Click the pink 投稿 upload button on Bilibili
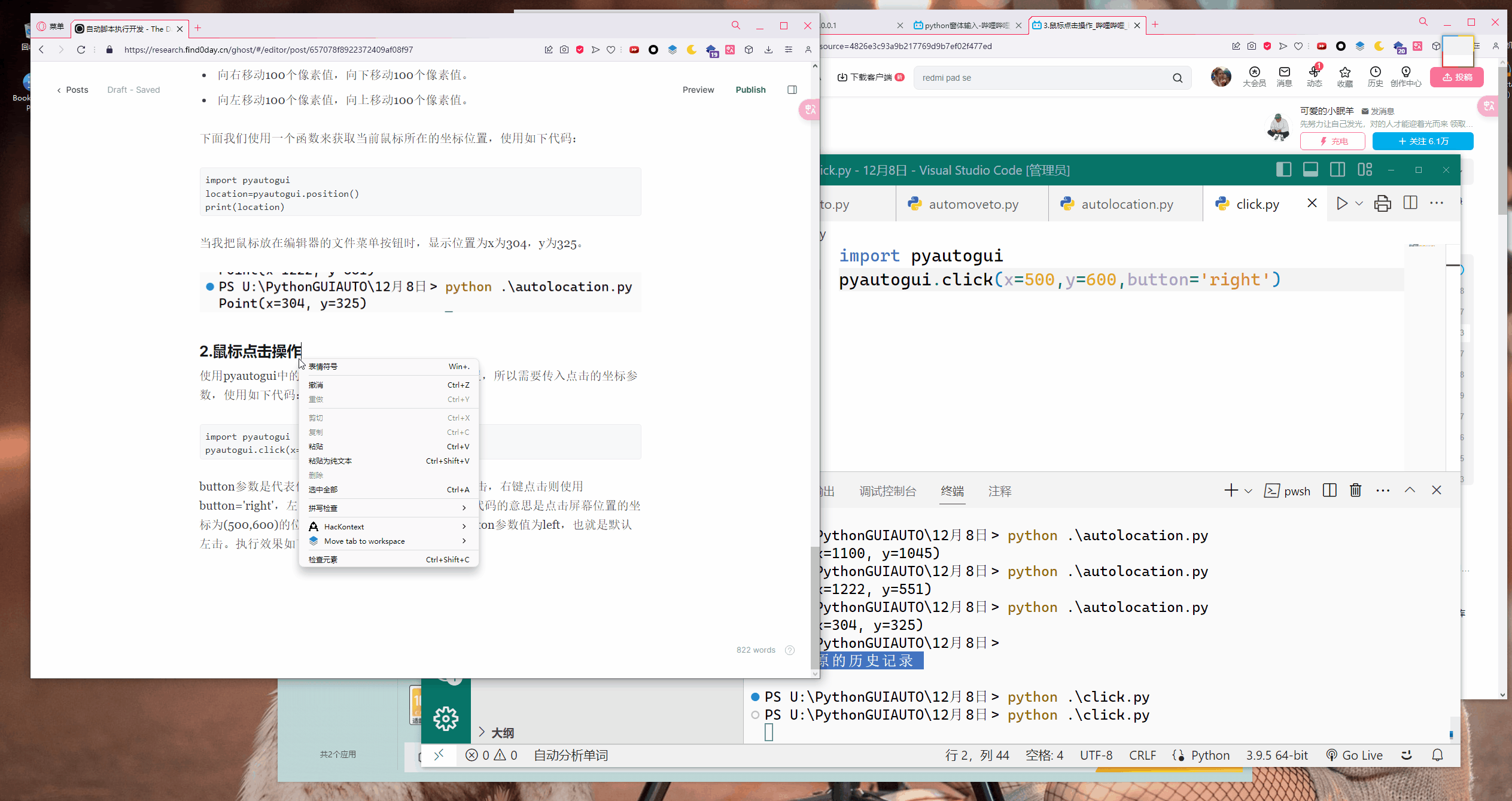Viewport: 1512px width, 801px height. click(x=1457, y=77)
